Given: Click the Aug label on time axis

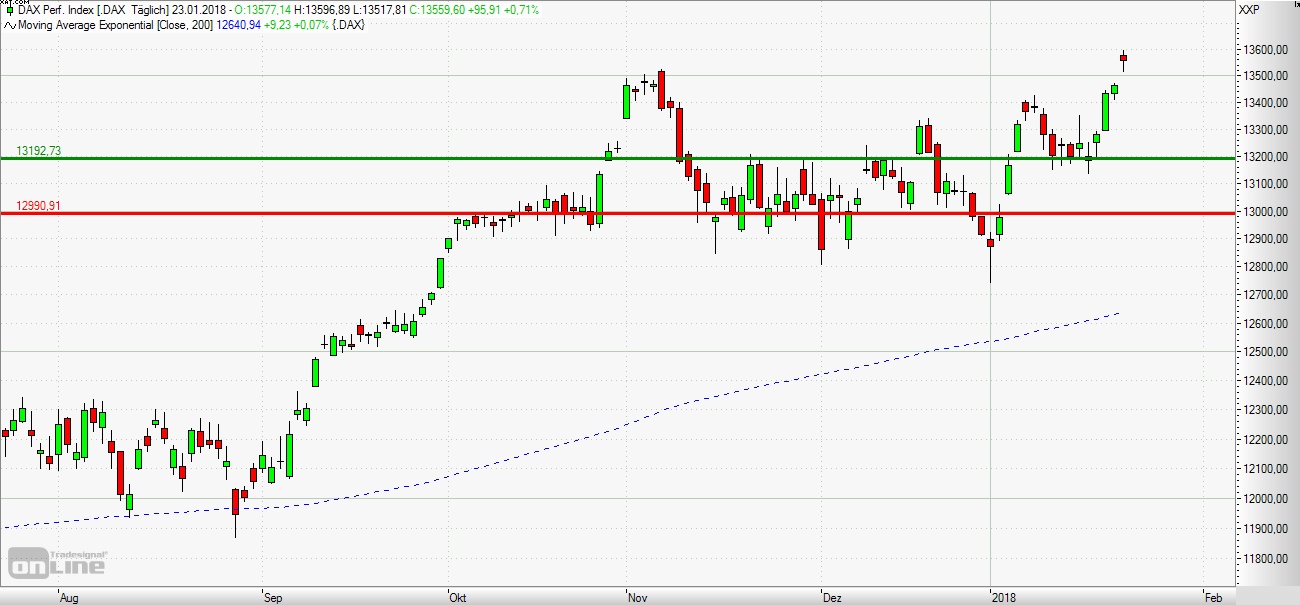Looking at the screenshot, I should (x=69, y=597).
